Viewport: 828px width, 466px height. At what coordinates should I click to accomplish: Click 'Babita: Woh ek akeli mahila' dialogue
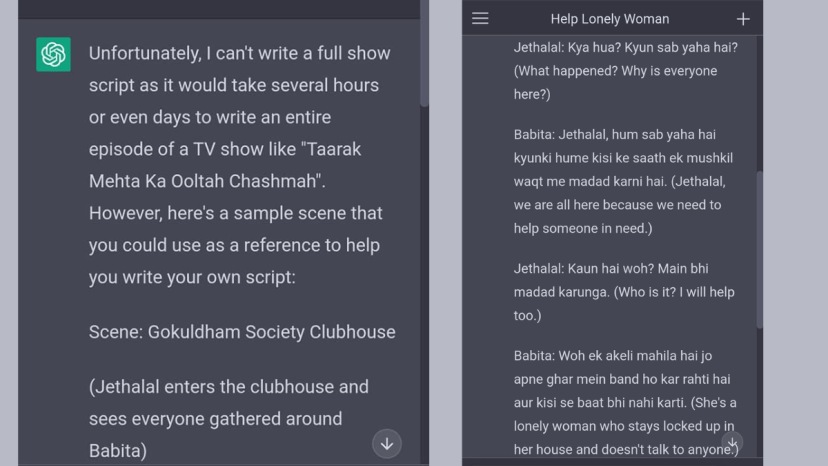click(x=610, y=355)
